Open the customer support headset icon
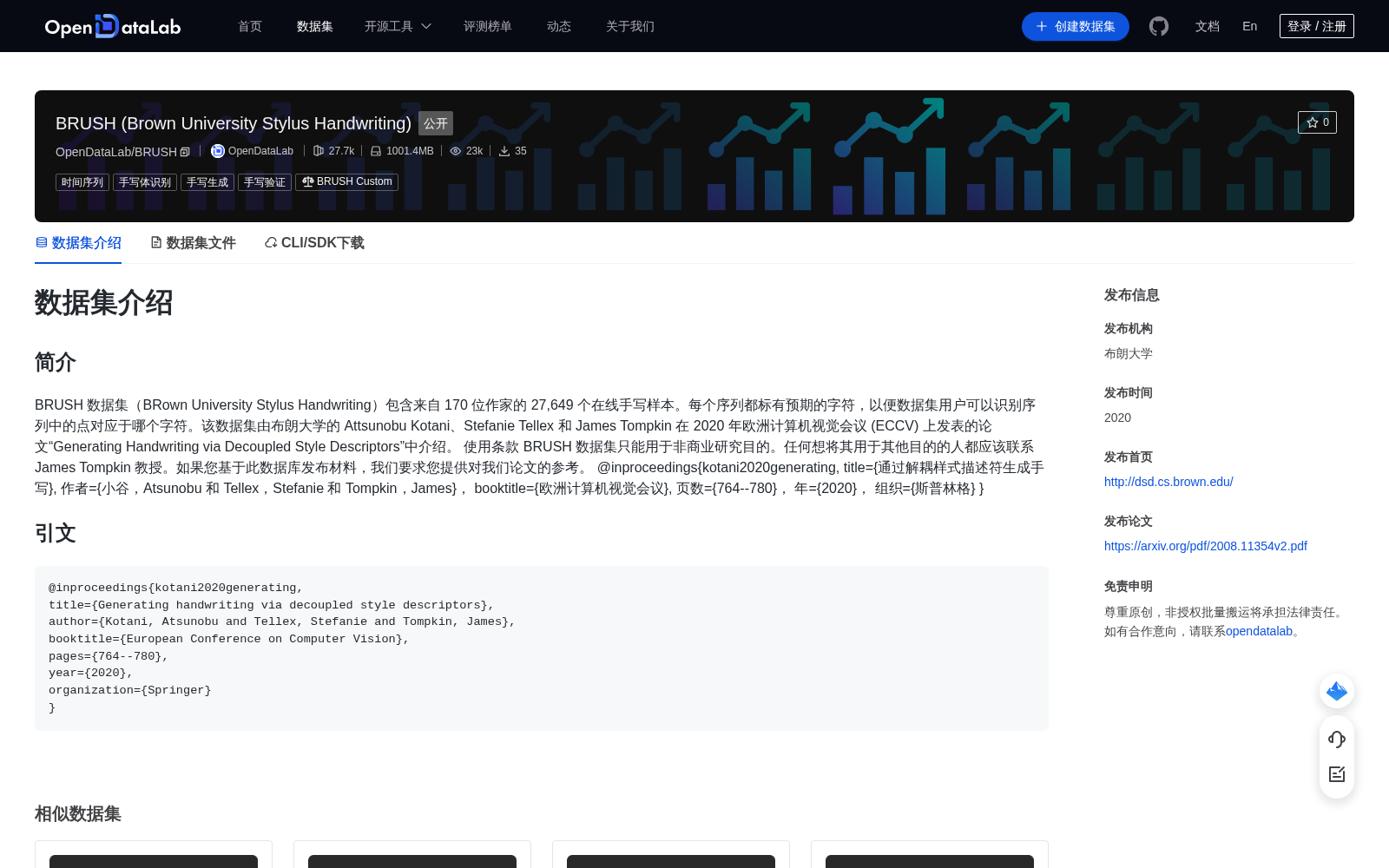 (x=1337, y=739)
